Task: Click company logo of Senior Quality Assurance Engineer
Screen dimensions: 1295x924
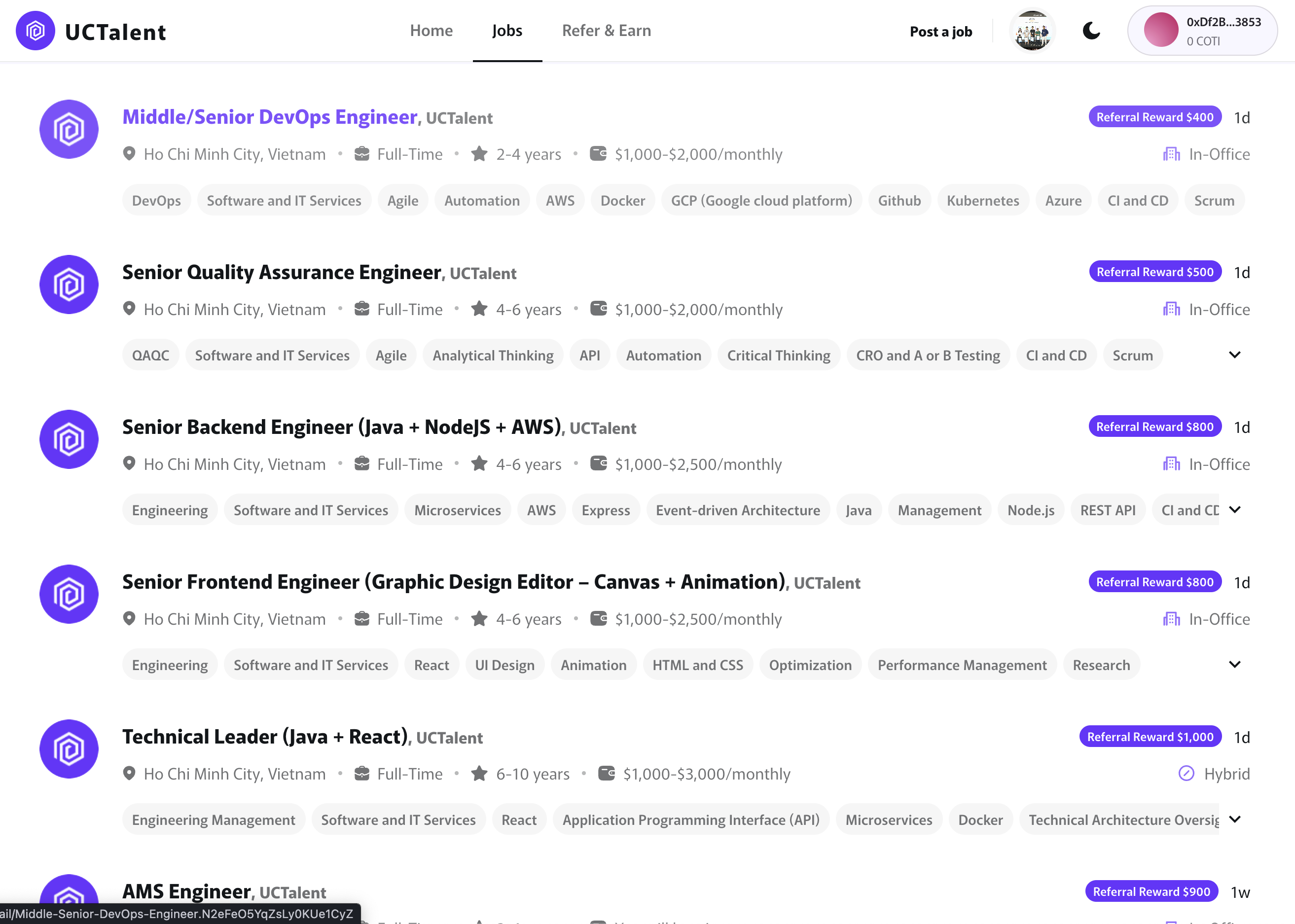Action: pos(69,284)
